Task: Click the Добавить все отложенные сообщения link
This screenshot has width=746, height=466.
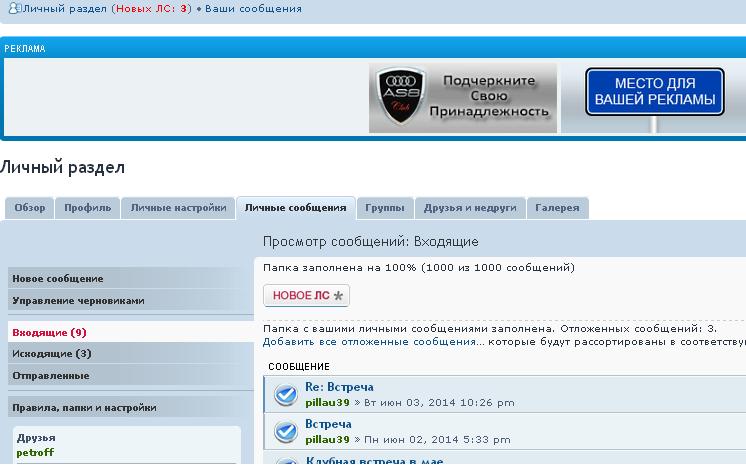Action: click(x=368, y=342)
